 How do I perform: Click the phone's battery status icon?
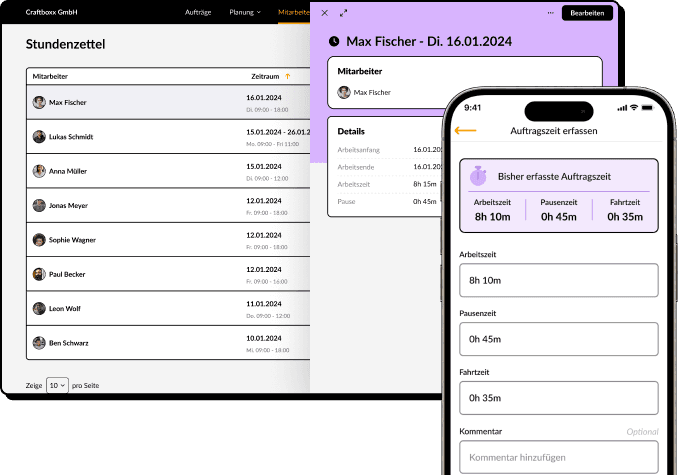click(x=647, y=108)
